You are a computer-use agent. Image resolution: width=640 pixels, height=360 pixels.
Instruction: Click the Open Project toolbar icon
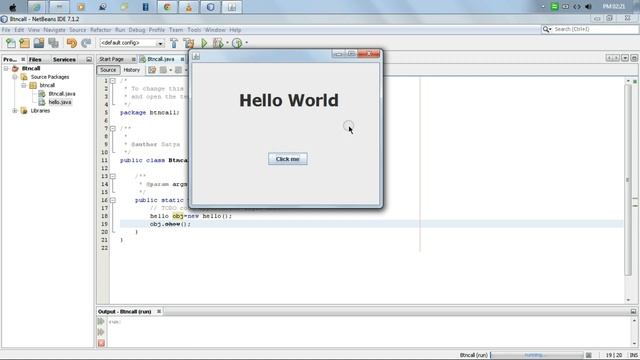39,43
